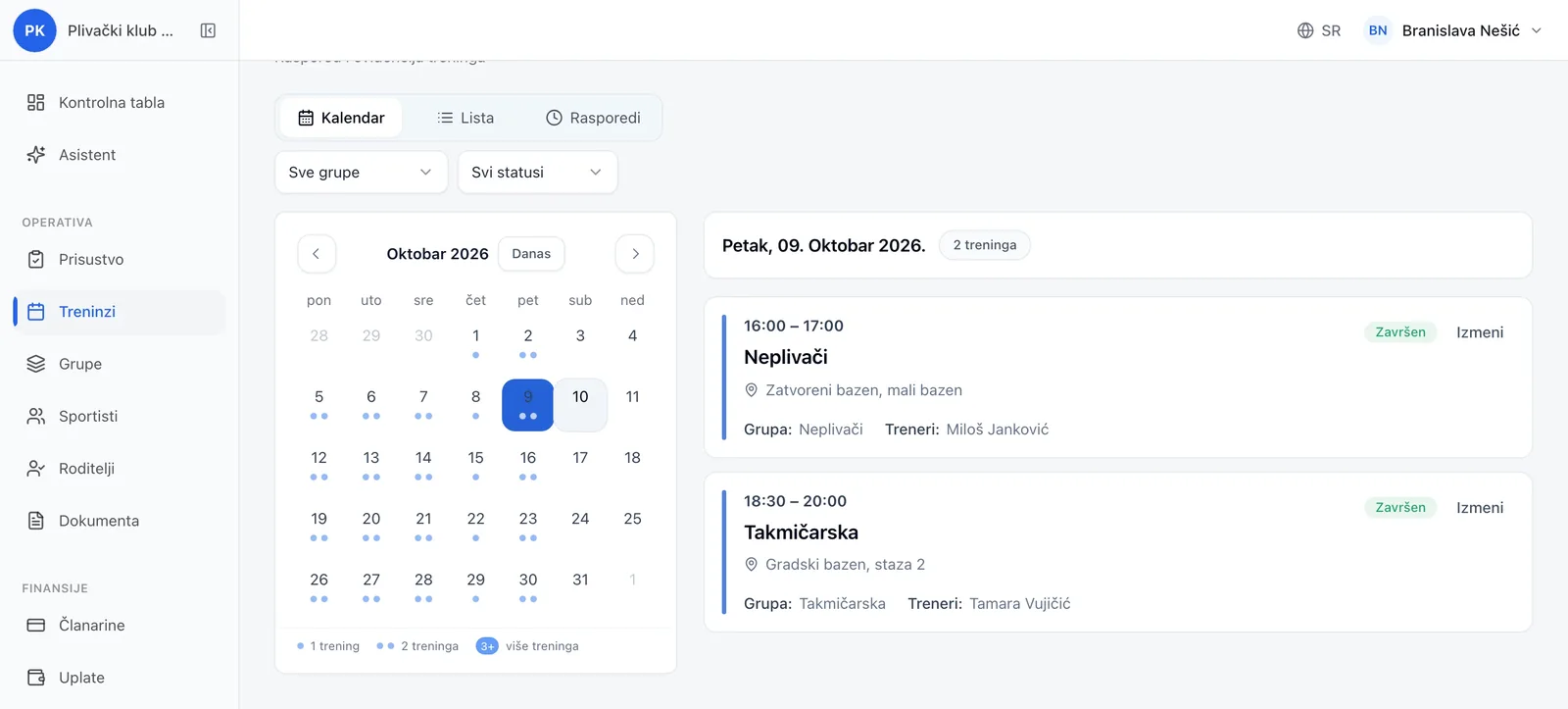This screenshot has width=1568, height=709.
Task: Select October 1 in the calendar
Action: (475, 343)
